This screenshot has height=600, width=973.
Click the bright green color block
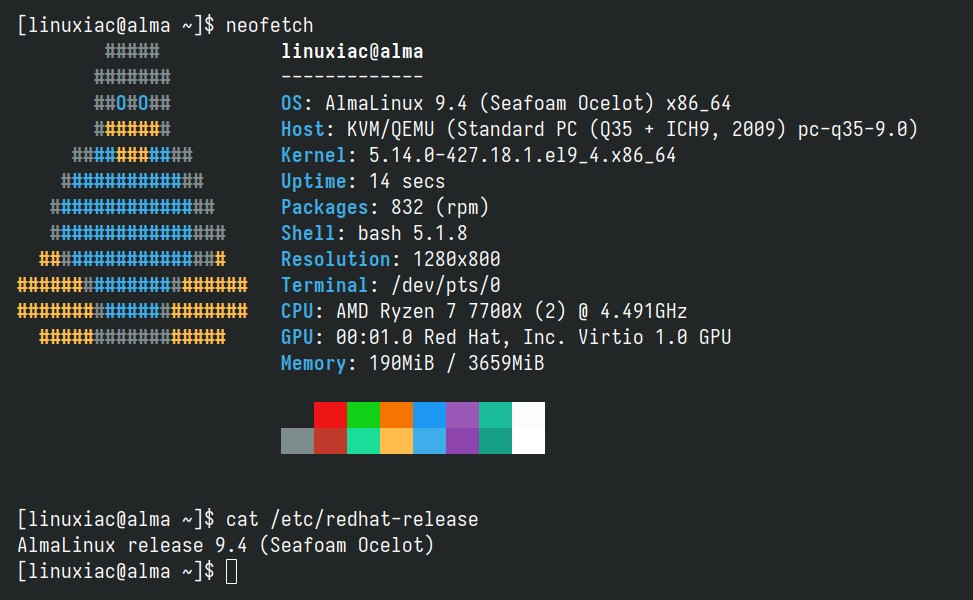click(363, 415)
